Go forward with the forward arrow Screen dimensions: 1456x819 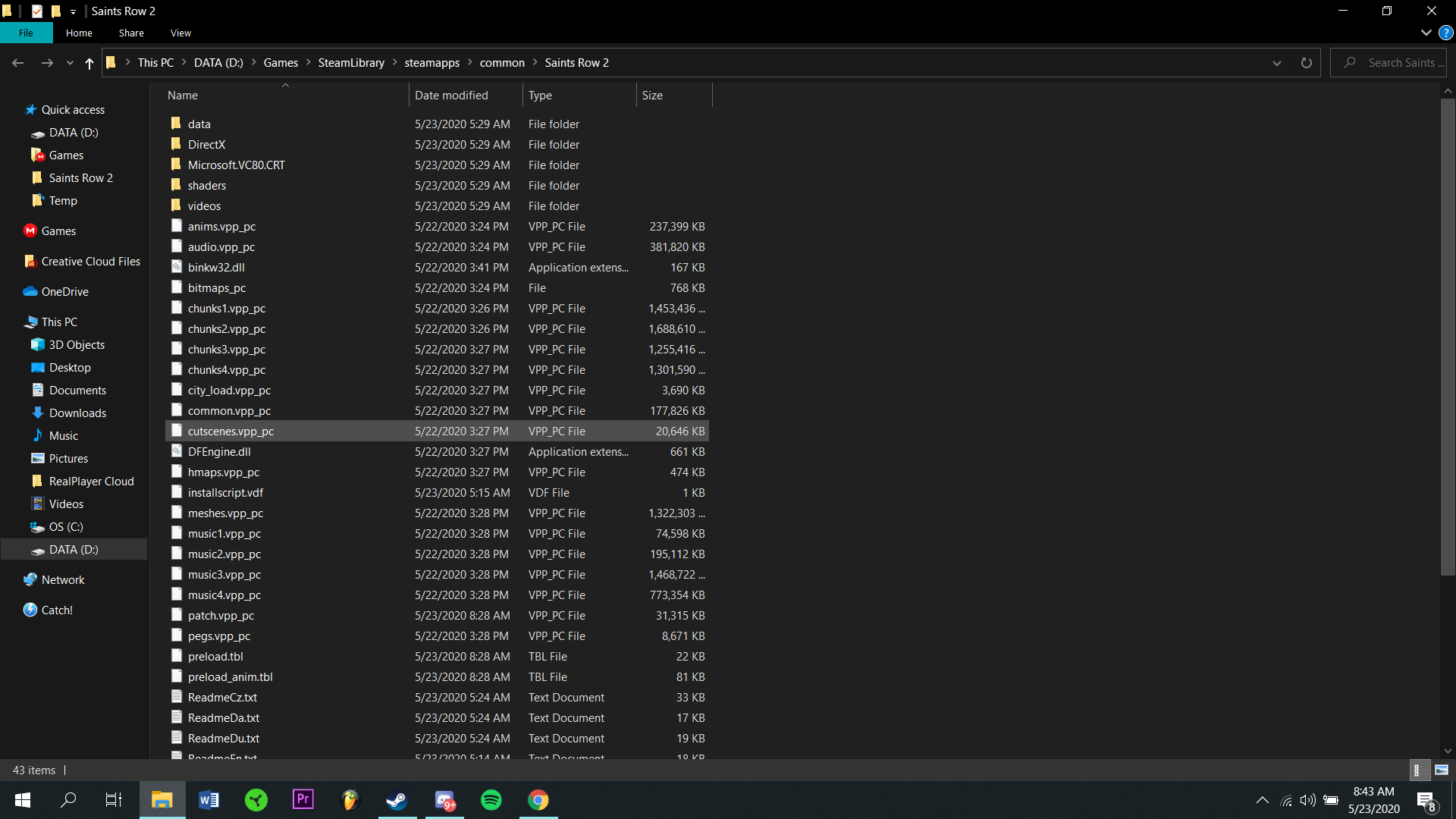click(47, 63)
